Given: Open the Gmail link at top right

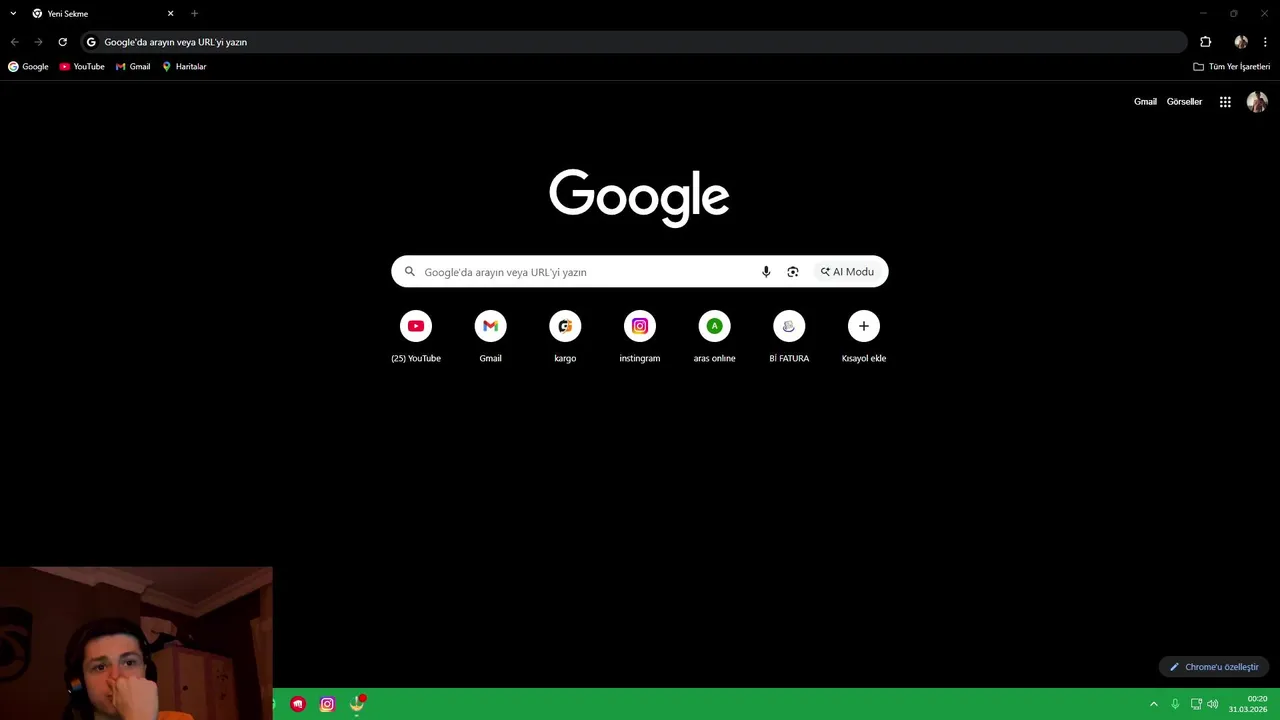Looking at the screenshot, I should coord(1145,102).
